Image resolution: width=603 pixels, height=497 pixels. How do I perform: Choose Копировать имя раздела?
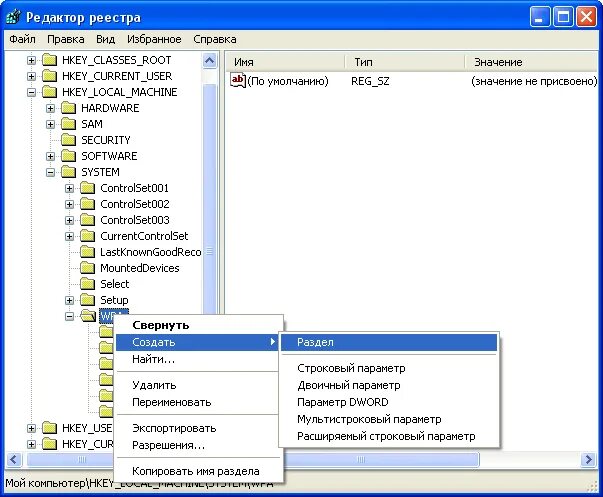(197, 471)
